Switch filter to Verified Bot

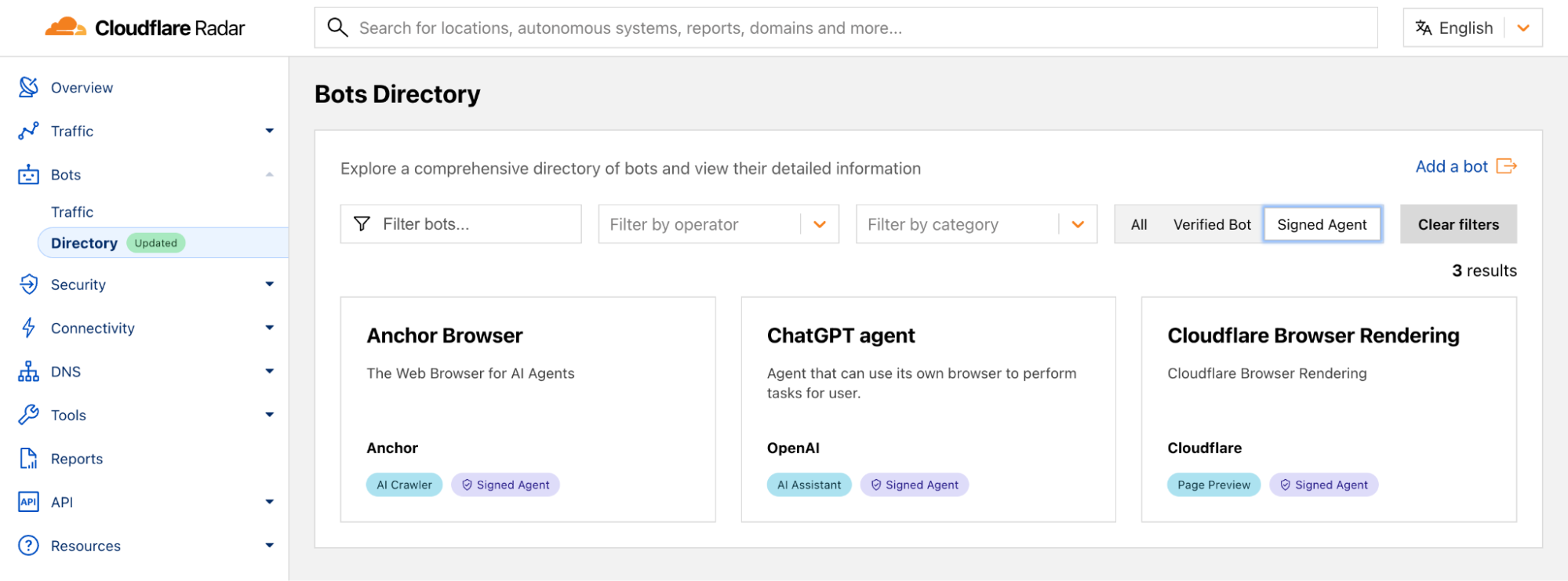pos(1211,225)
